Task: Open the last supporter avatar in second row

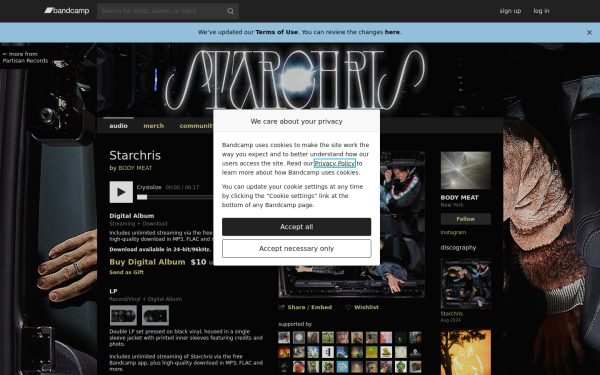Action: [x=415, y=352]
